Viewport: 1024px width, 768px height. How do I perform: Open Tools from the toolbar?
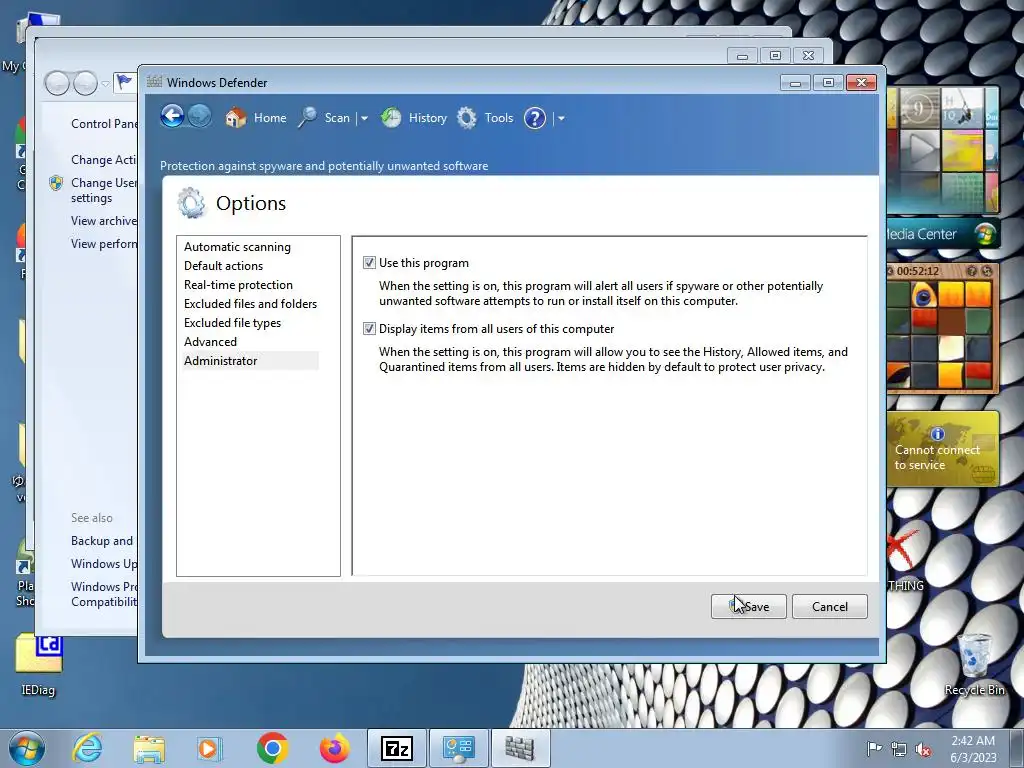coord(499,118)
